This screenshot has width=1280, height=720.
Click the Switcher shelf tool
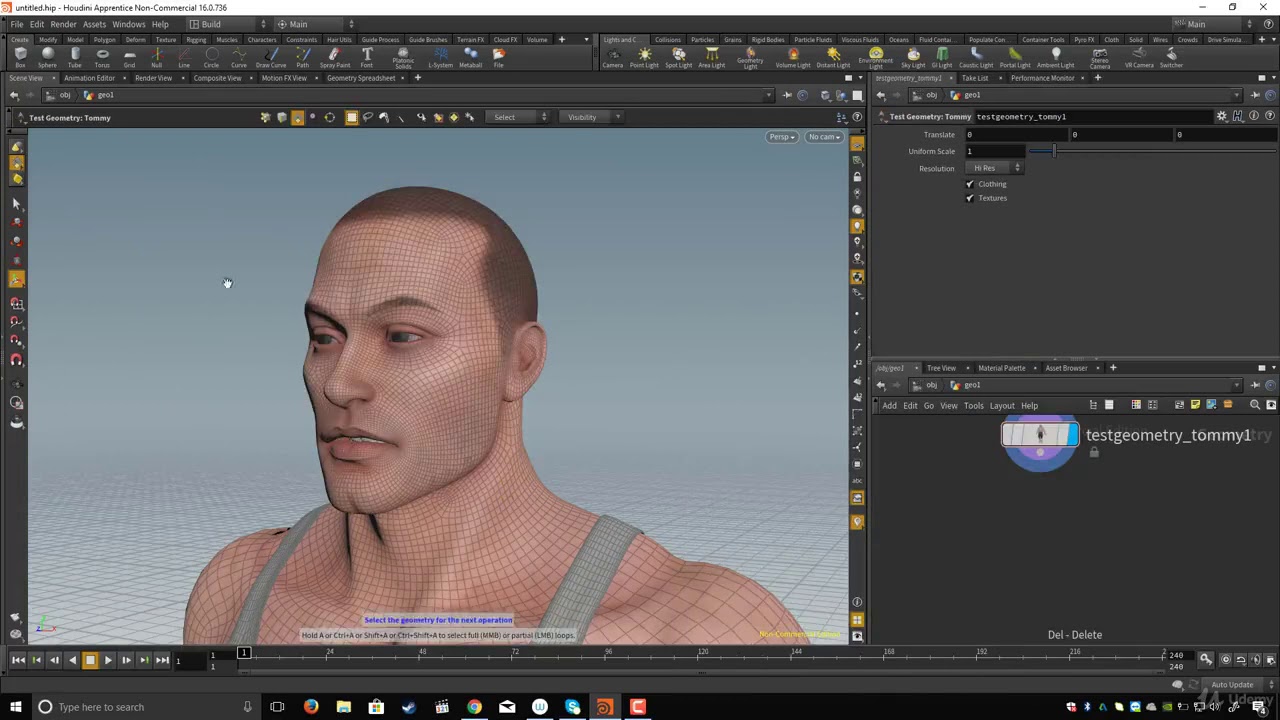1171,57
